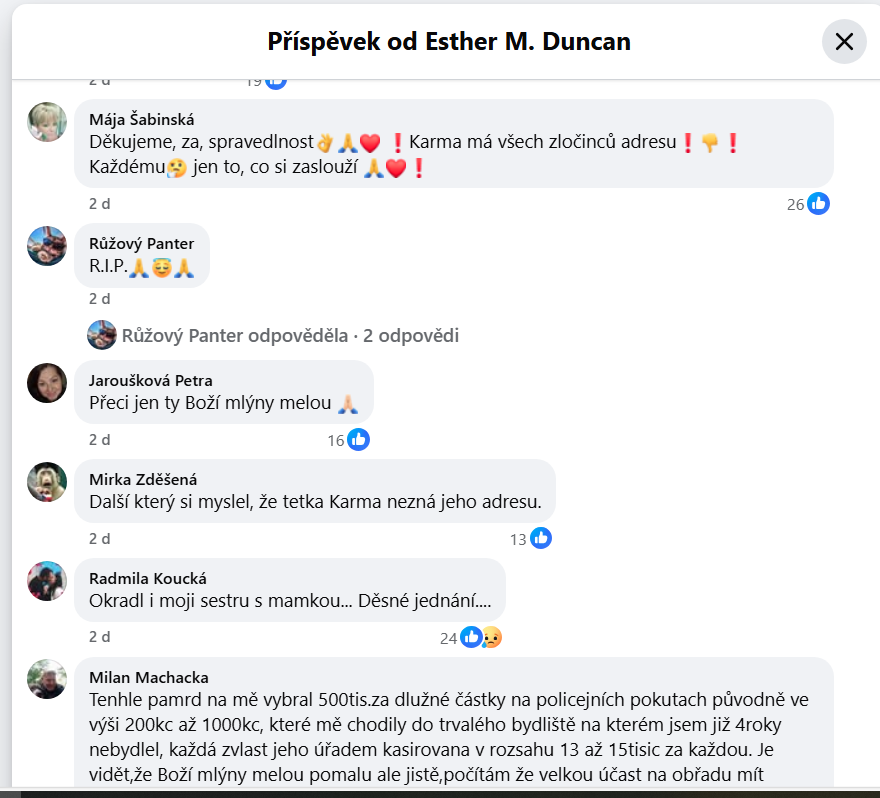Open Růžový Panter's avatar
This screenshot has height=798, width=880.
pos(47,246)
